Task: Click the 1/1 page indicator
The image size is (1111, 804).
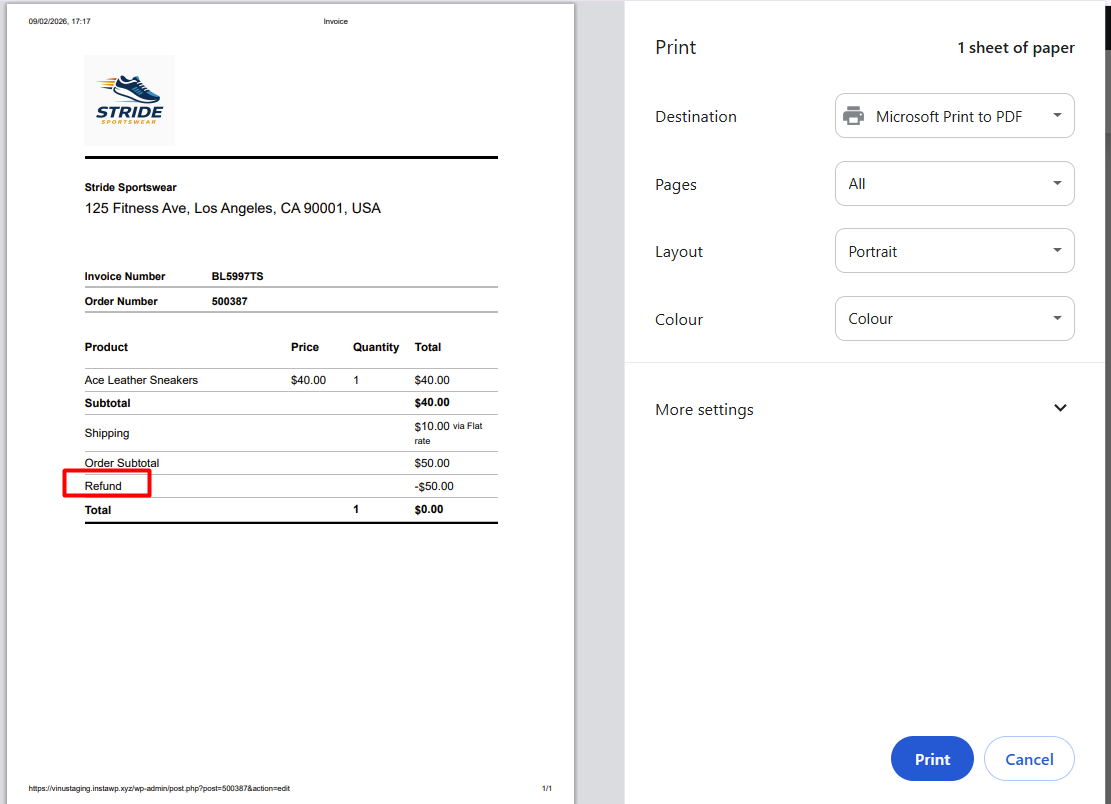Action: coord(547,788)
